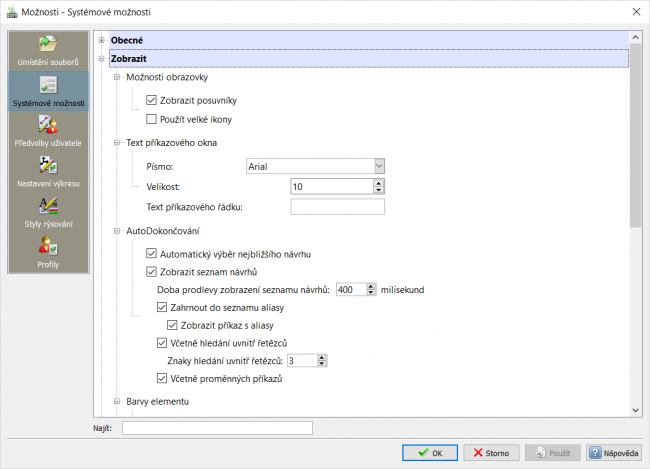
Task: Click the vertical scrollbar thumb
Action: coord(635,135)
